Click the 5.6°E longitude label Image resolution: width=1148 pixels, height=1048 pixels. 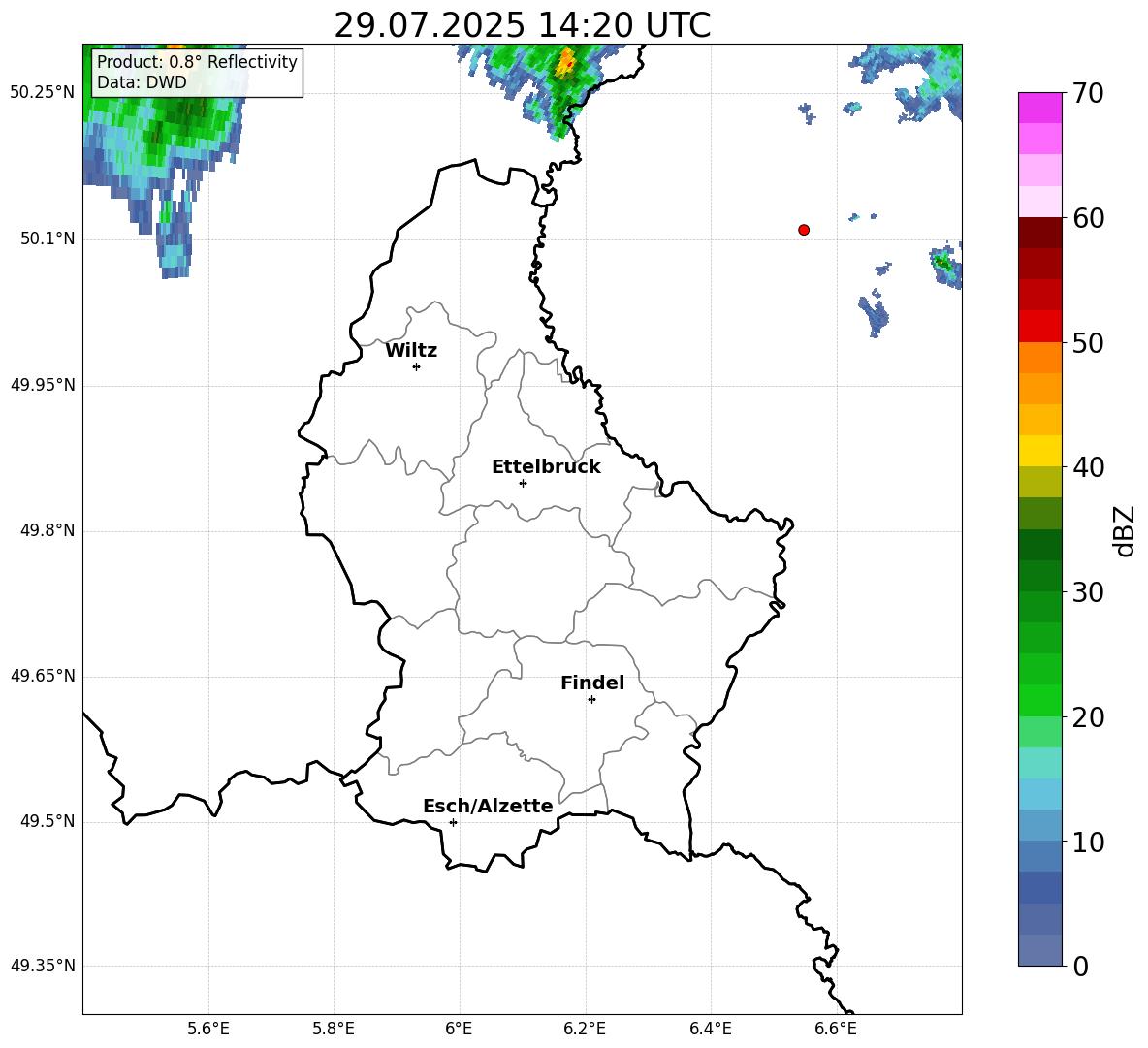pyautogui.click(x=207, y=1029)
